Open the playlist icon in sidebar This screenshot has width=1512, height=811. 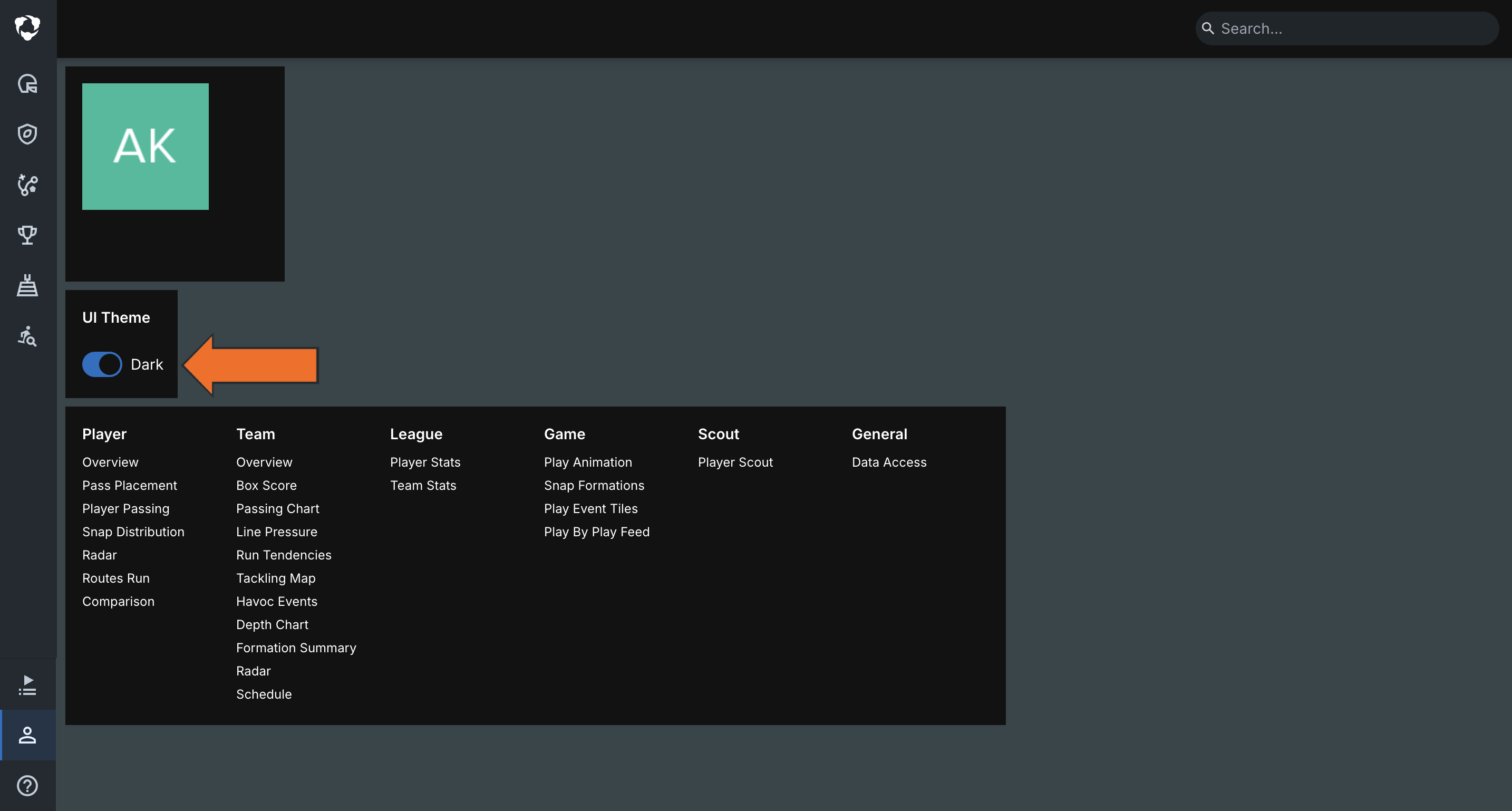27,685
